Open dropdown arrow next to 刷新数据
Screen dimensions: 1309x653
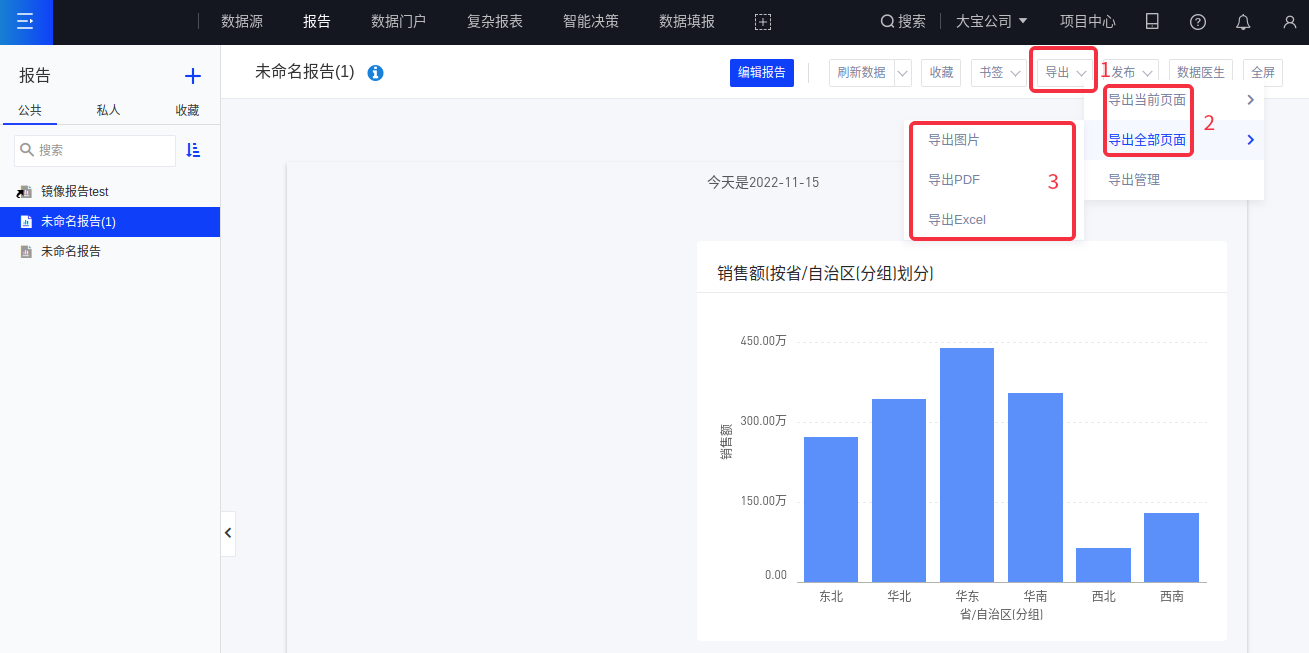(x=903, y=73)
